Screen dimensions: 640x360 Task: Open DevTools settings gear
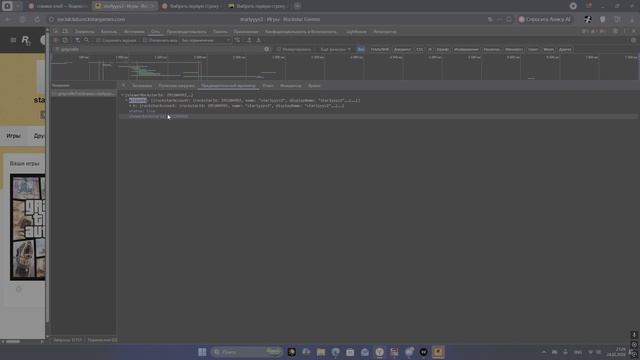click(616, 31)
